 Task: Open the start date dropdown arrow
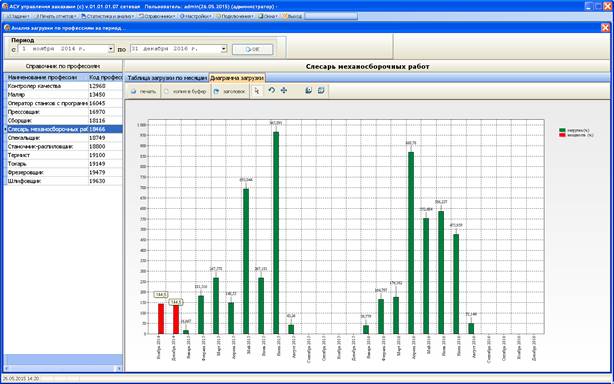[x=111, y=49]
